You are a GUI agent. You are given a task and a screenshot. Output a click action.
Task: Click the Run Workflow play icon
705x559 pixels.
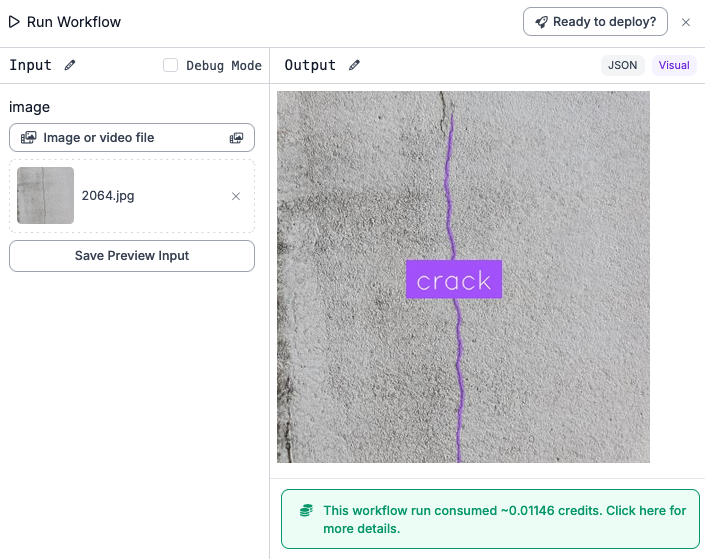(15, 21)
